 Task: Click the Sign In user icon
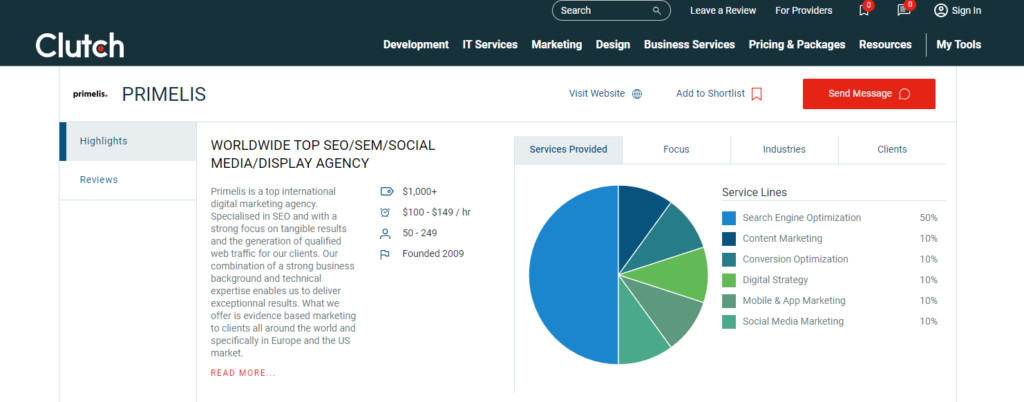point(940,10)
